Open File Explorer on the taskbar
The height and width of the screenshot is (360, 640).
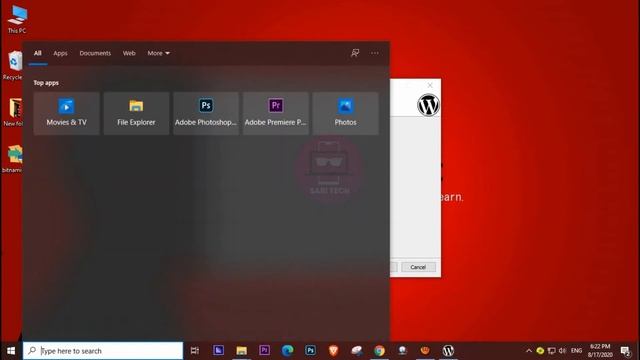coord(241,351)
